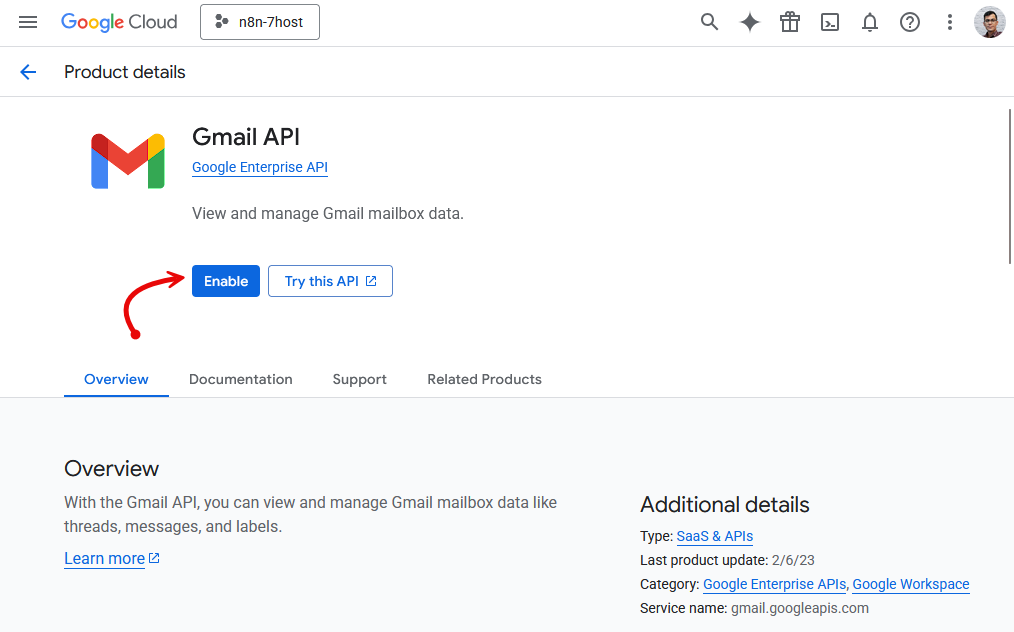The width and height of the screenshot is (1014, 632).
Task: Click the gift free trial icon
Action: pyautogui.click(x=790, y=22)
